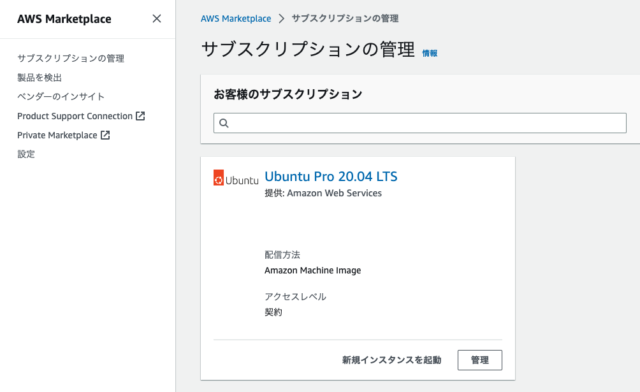Close the AWS Marketplace side panel

point(157,19)
